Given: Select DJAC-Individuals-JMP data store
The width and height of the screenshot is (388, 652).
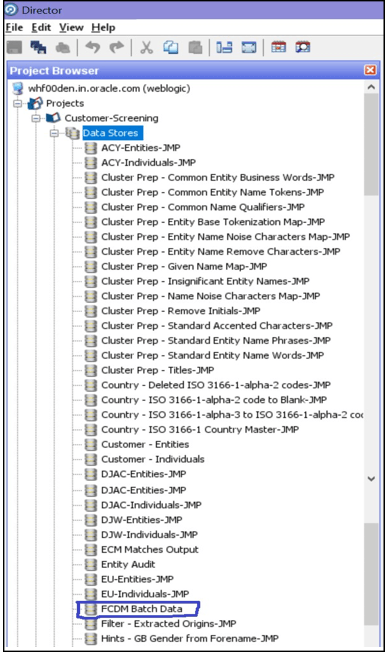Looking at the screenshot, I should 151,505.
